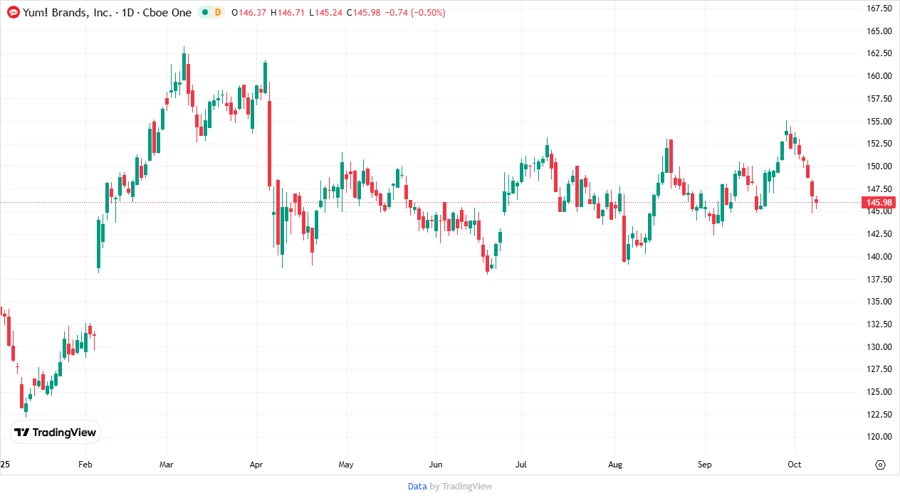This screenshot has width=900, height=498.
Task: Click the −0.74 (−0.50%) change value
Action: coord(420,13)
